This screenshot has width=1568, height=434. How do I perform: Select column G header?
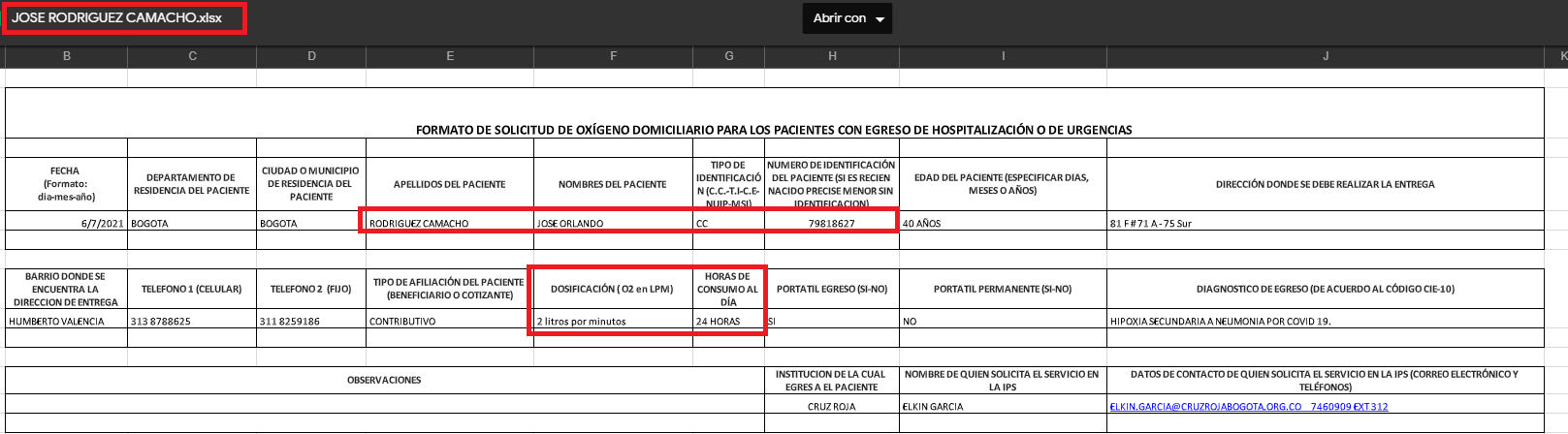(729, 56)
